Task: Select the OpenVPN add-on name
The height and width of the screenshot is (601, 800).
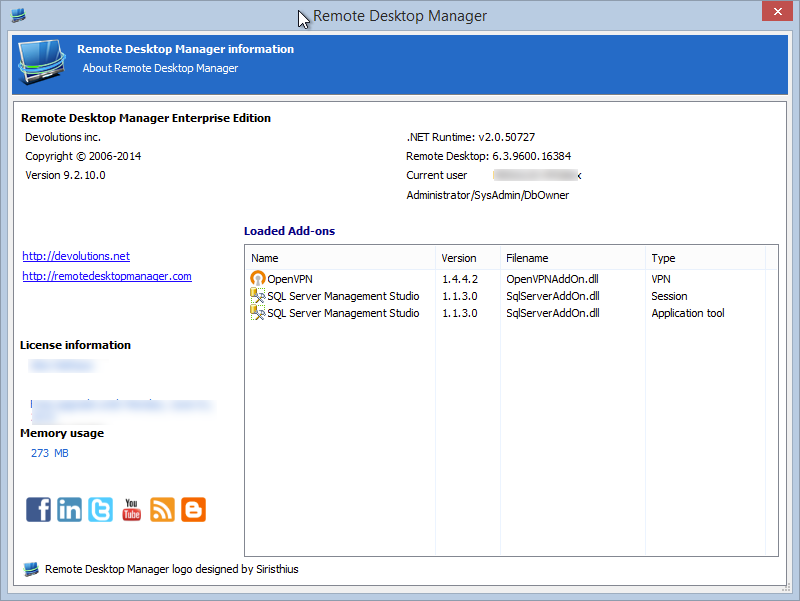Action: (290, 279)
